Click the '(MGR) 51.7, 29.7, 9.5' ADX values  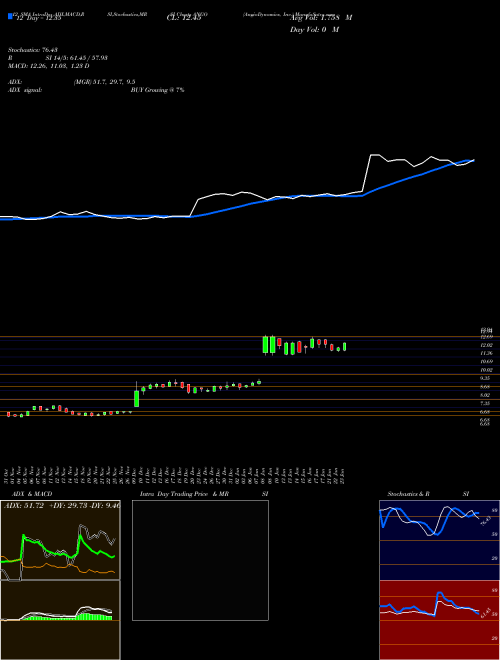[104, 82]
